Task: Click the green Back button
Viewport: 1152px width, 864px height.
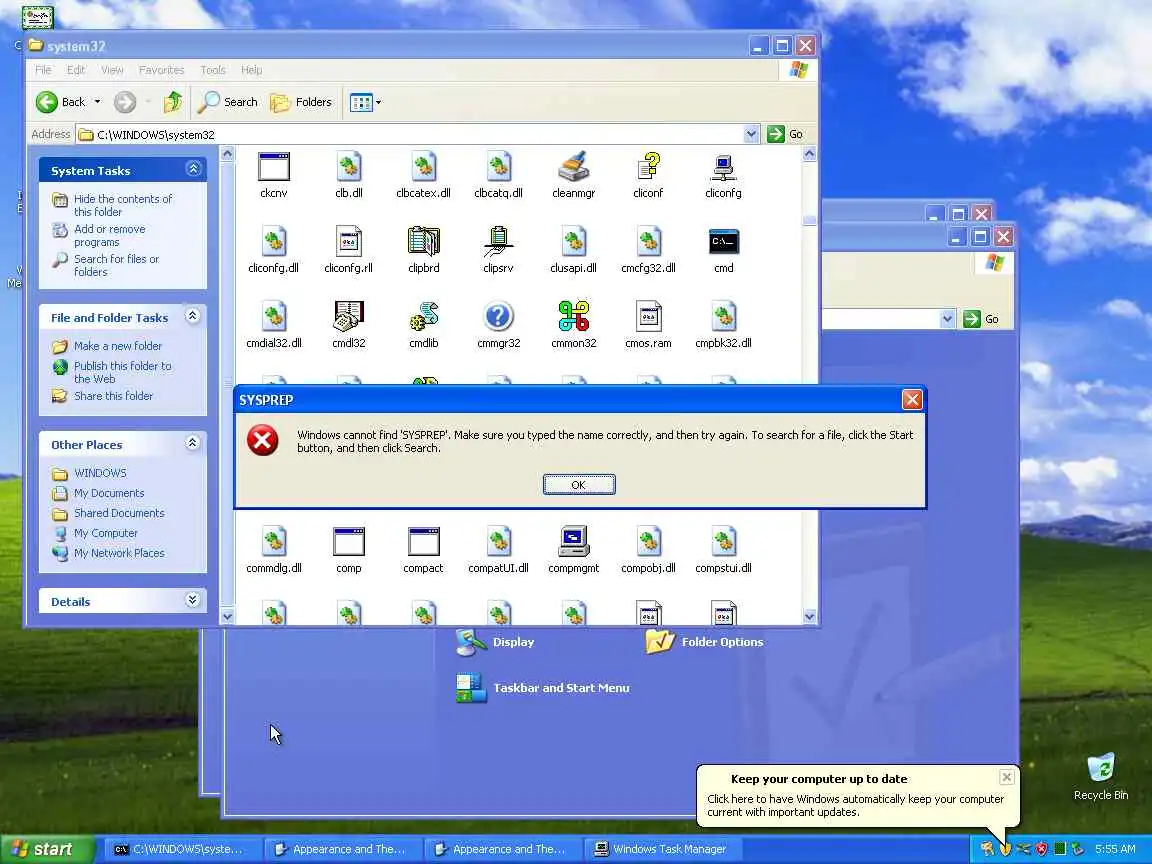Action: click(60, 102)
